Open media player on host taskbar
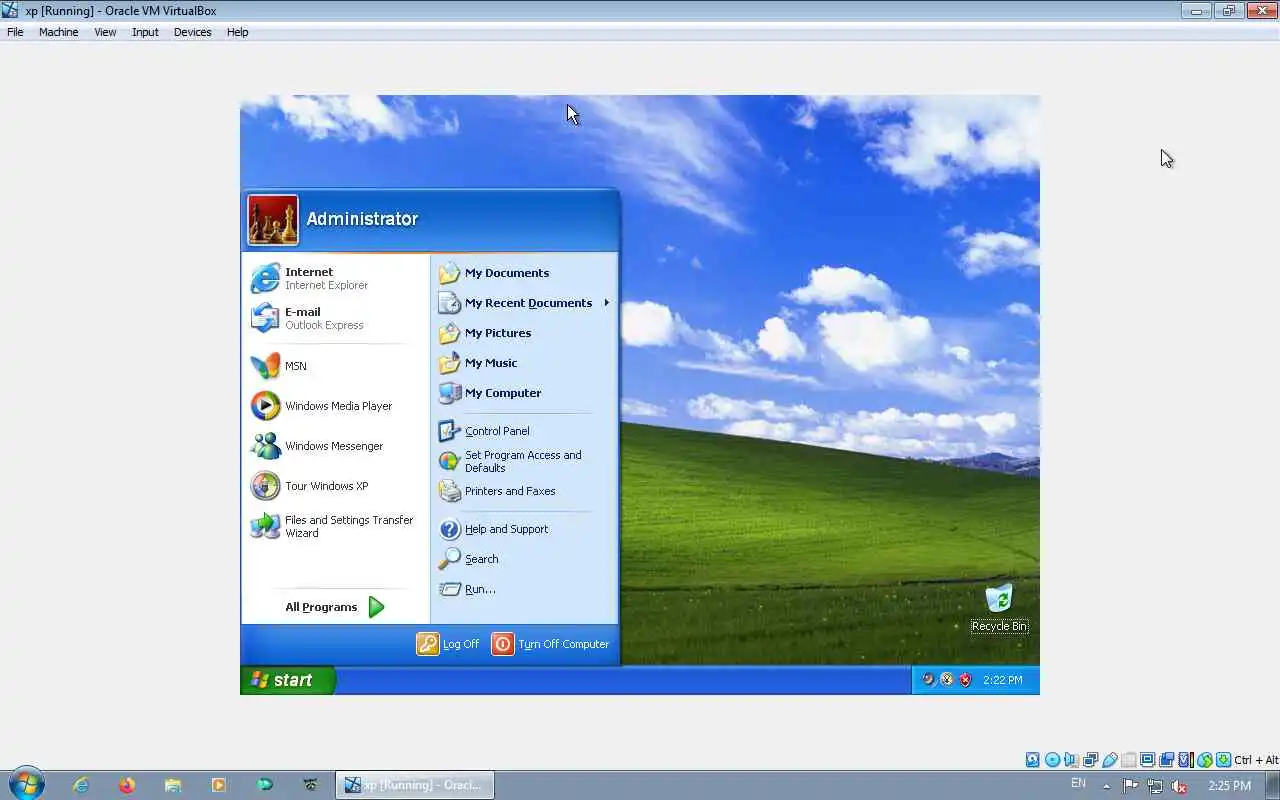The height and width of the screenshot is (800, 1280). tap(219, 785)
